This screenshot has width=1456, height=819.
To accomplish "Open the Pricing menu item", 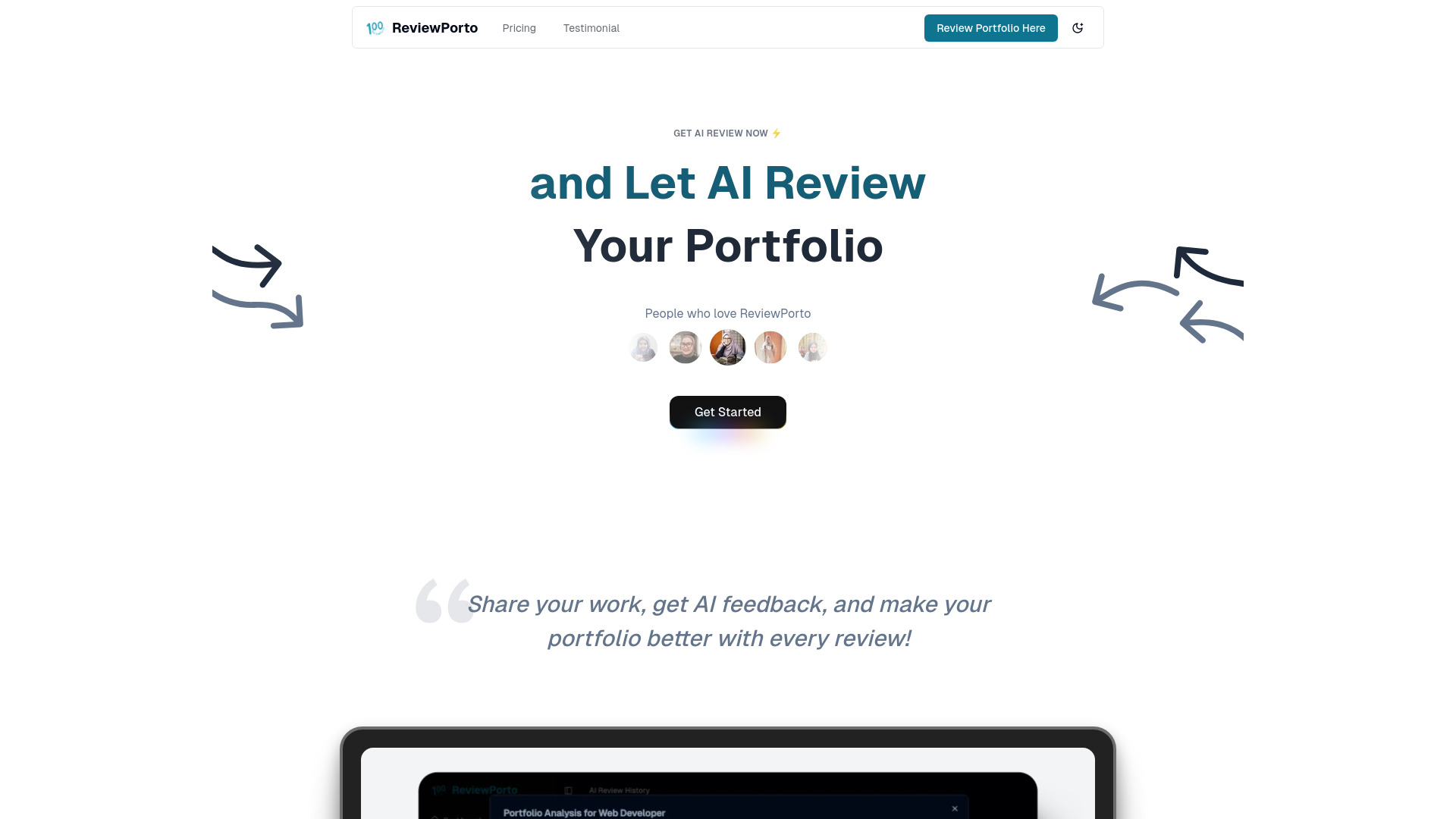I will (x=518, y=27).
